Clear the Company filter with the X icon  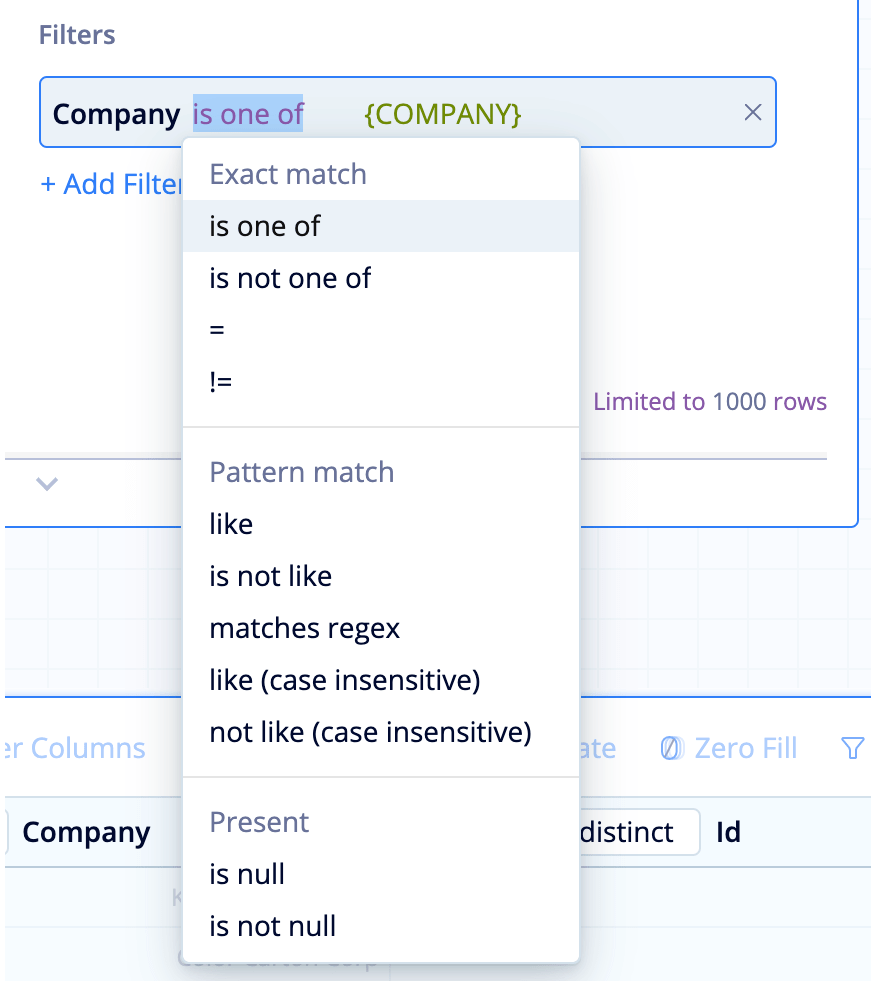pyautogui.click(x=753, y=113)
